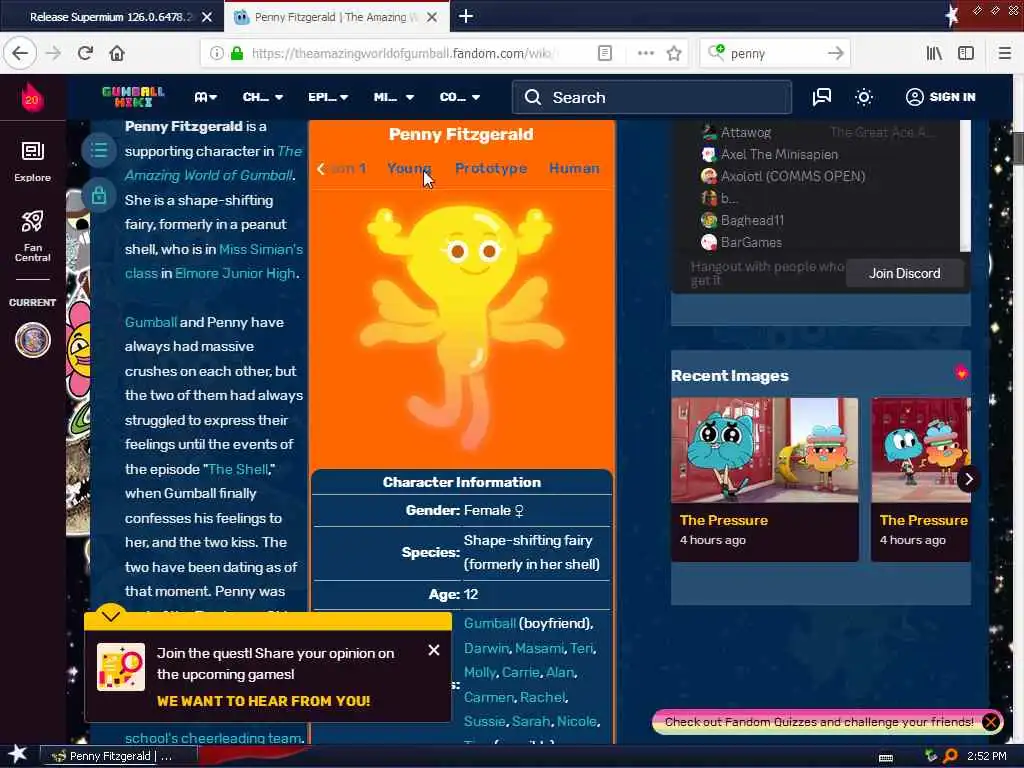The height and width of the screenshot is (768, 1024).
Task: Open the wiki discussions icon
Action: tap(822, 97)
